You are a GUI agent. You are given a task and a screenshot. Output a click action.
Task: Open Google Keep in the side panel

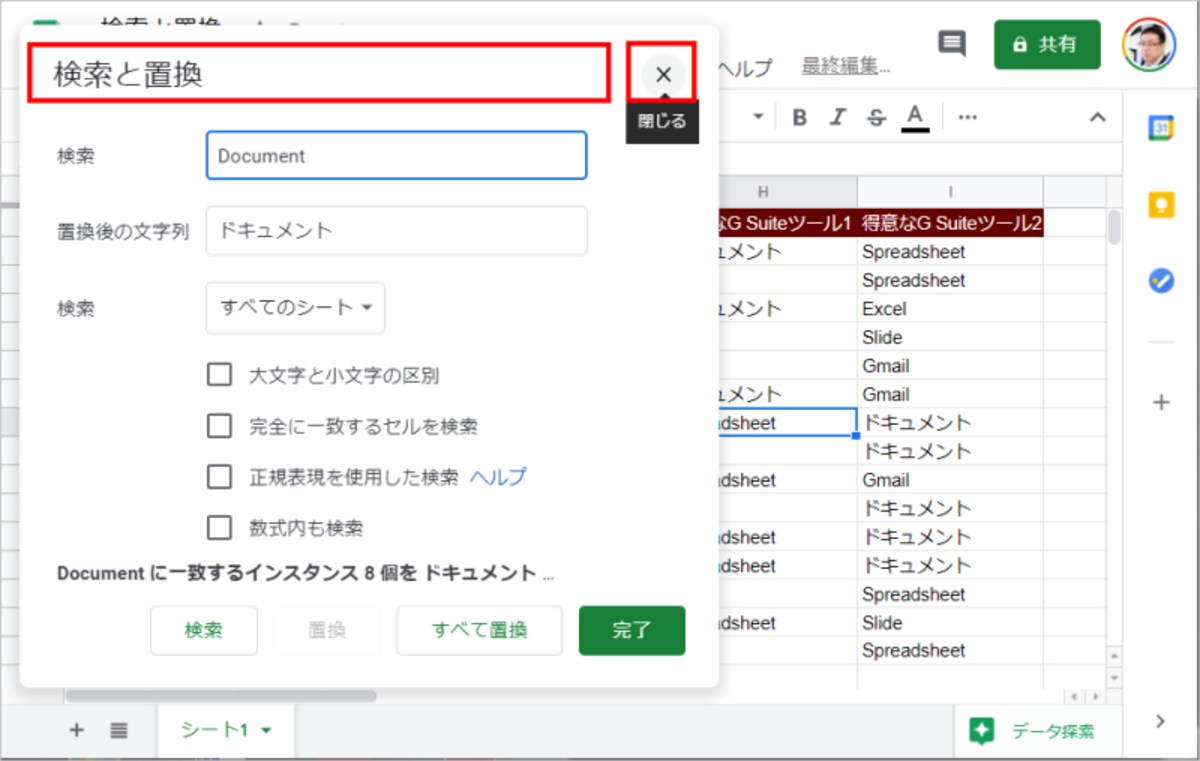[1160, 204]
